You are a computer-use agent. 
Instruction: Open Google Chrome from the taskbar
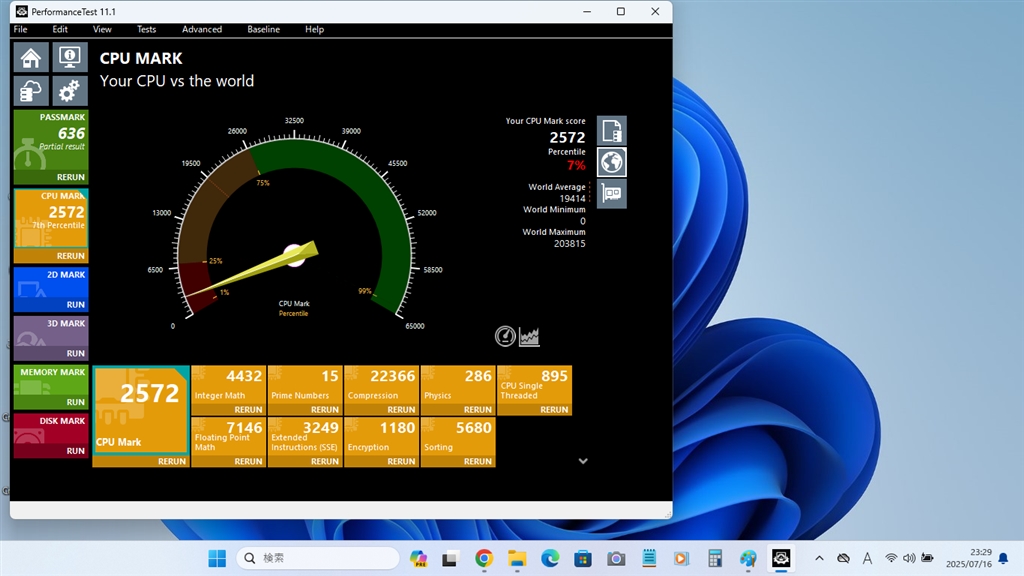pos(484,558)
